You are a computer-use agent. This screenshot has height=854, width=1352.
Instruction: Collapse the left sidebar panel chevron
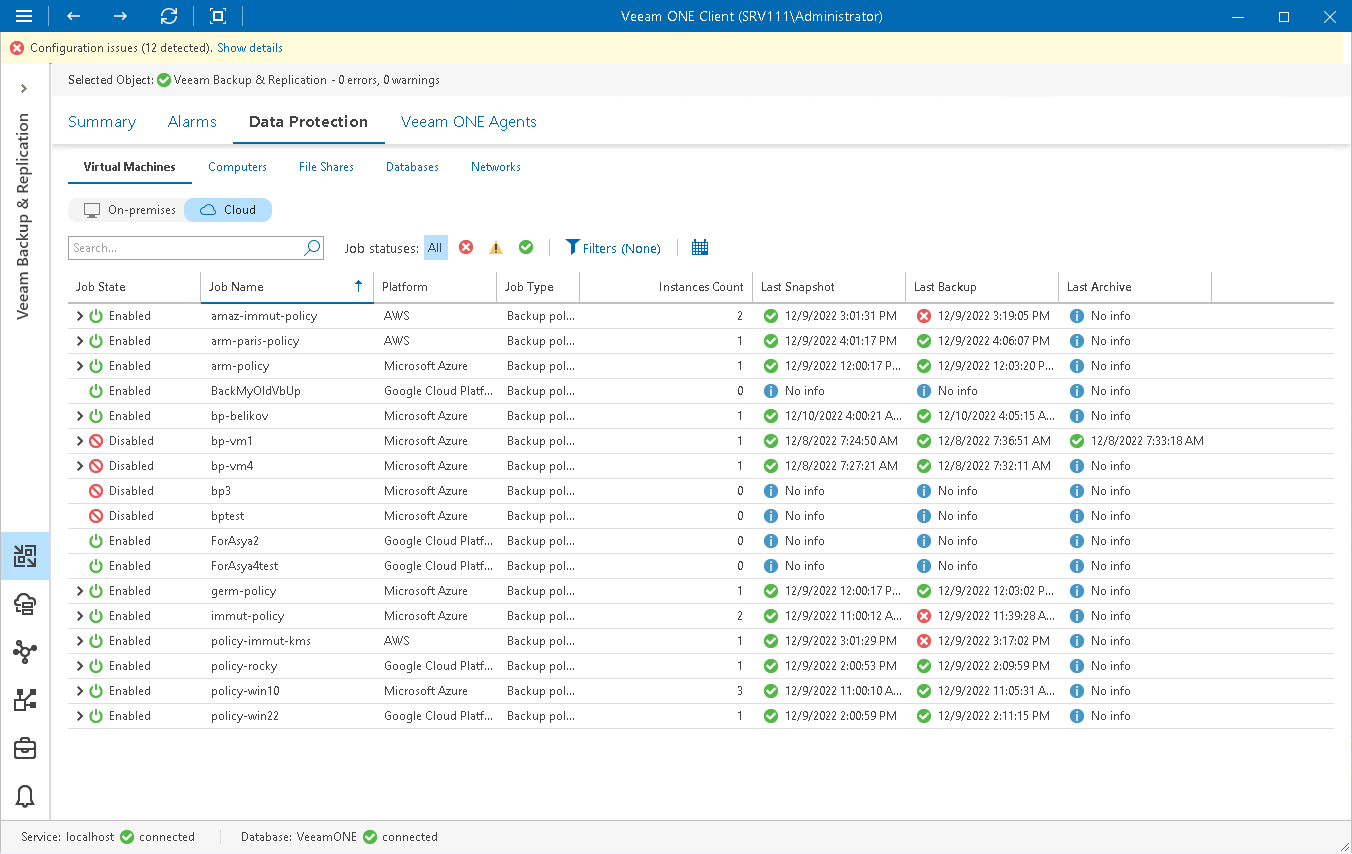click(x=25, y=88)
